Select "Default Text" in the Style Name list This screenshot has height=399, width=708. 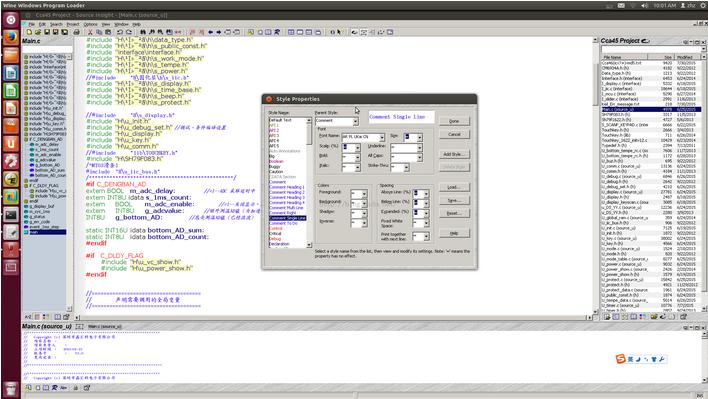pyautogui.click(x=280, y=120)
